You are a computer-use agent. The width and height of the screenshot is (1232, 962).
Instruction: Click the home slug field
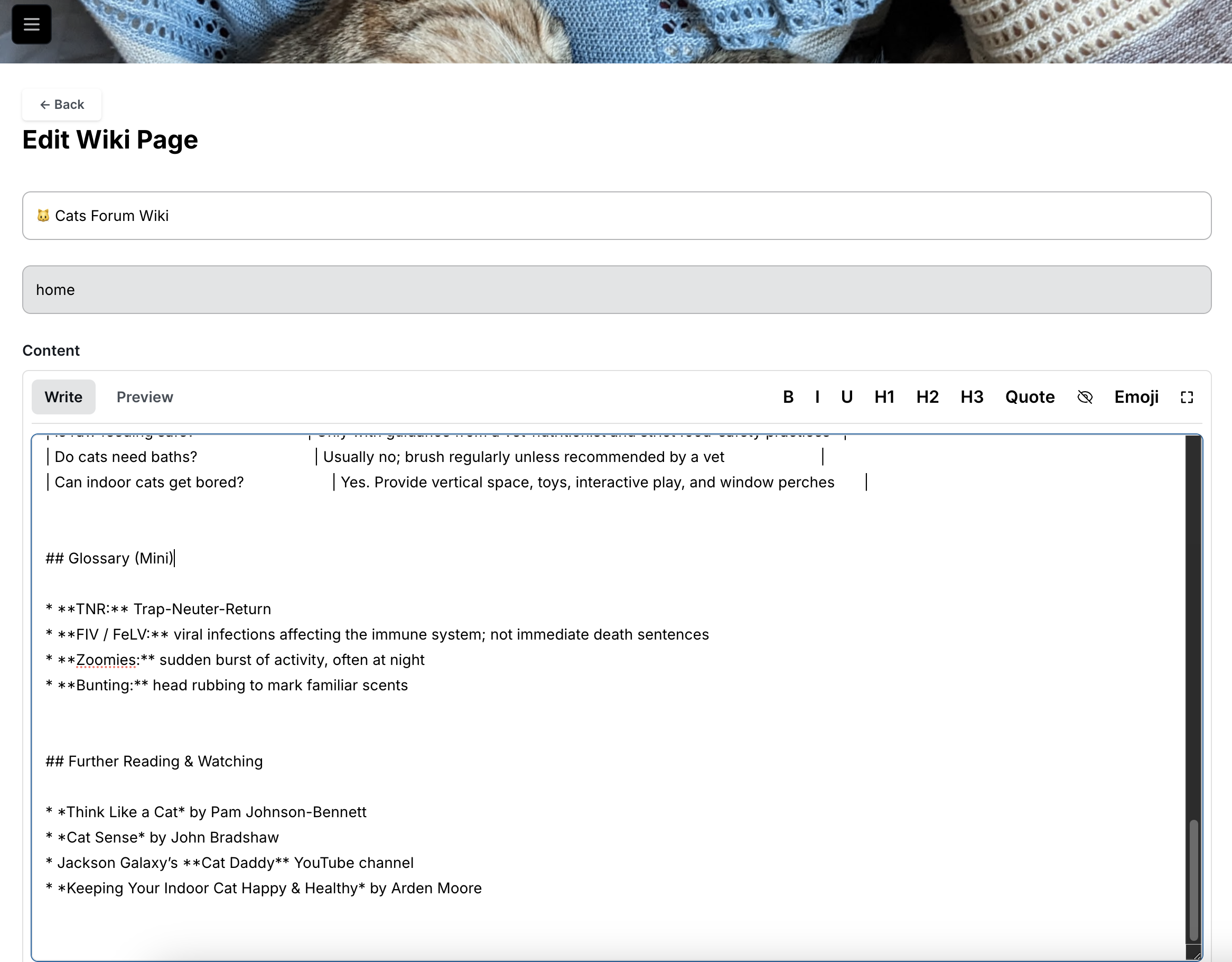pos(617,290)
